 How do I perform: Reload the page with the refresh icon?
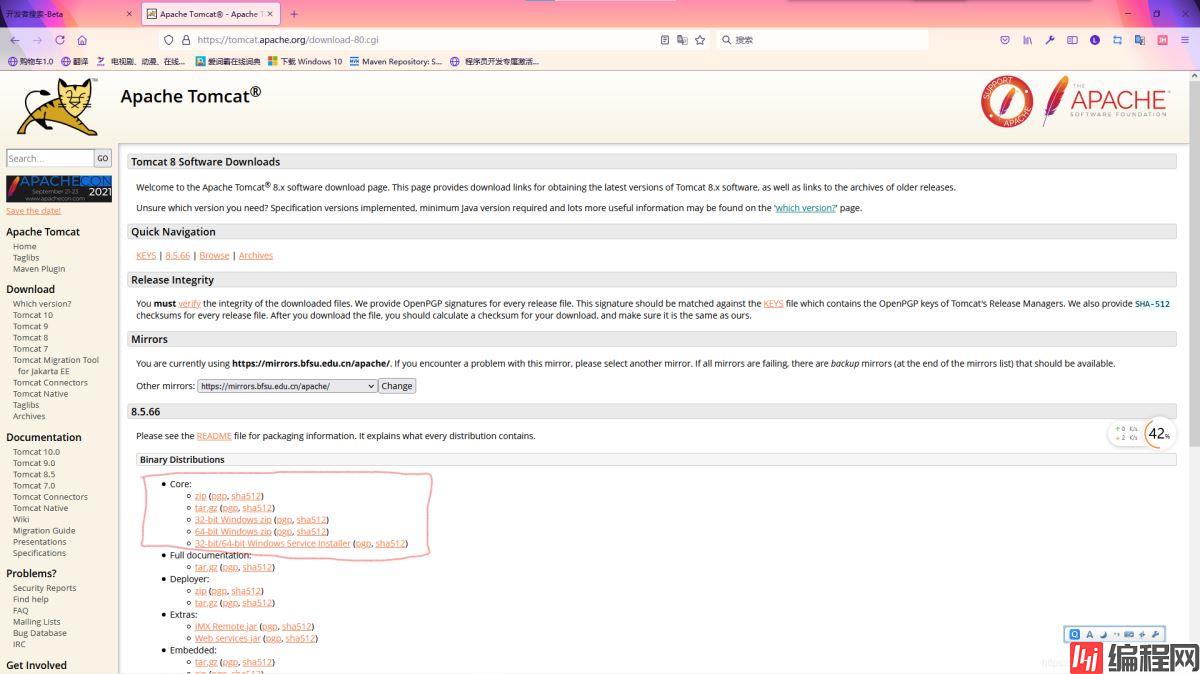(60, 40)
